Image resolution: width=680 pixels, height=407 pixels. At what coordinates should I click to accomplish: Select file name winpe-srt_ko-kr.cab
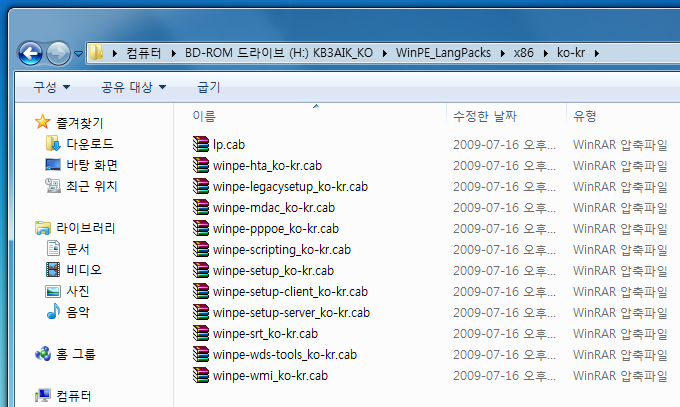point(265,334)
